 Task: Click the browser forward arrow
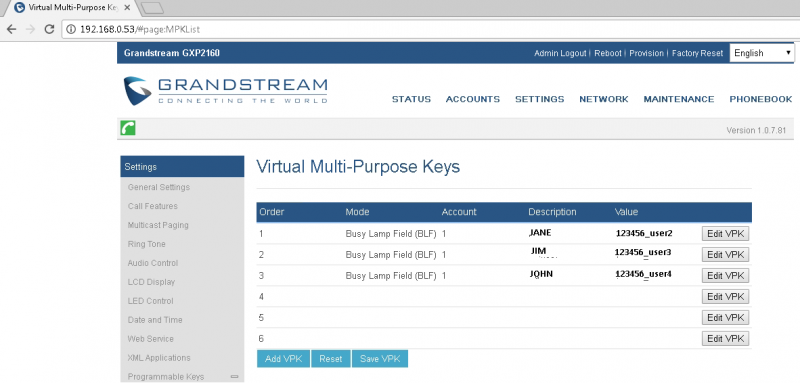click(30, 29)
